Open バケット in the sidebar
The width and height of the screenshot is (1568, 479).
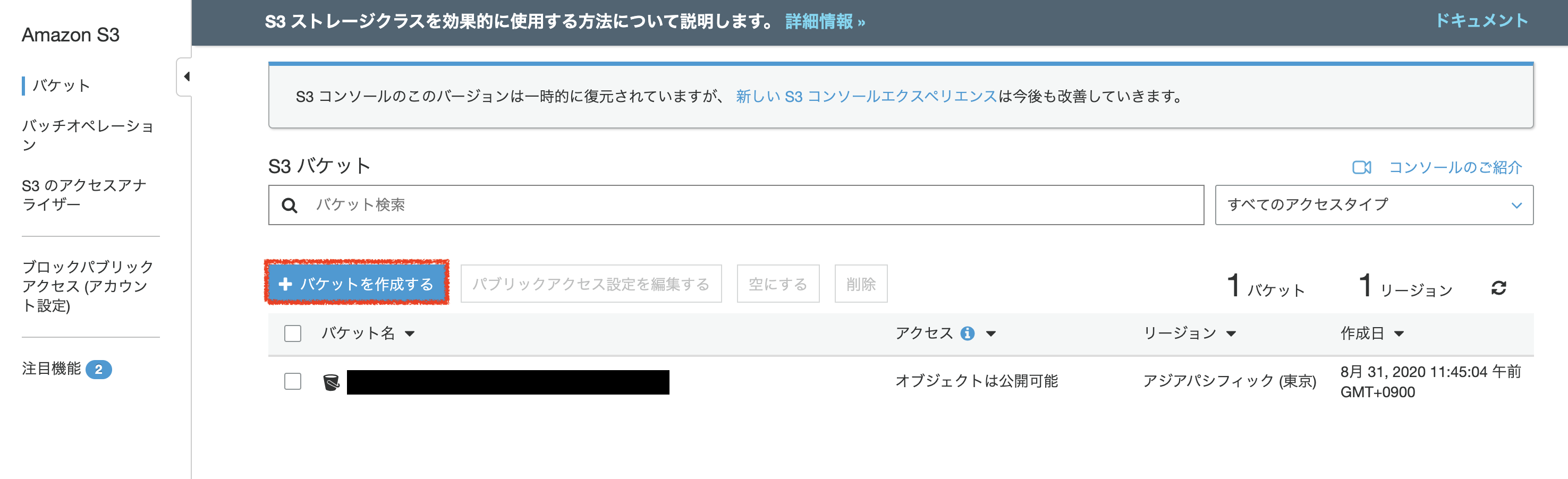click(x=62, y=86)
